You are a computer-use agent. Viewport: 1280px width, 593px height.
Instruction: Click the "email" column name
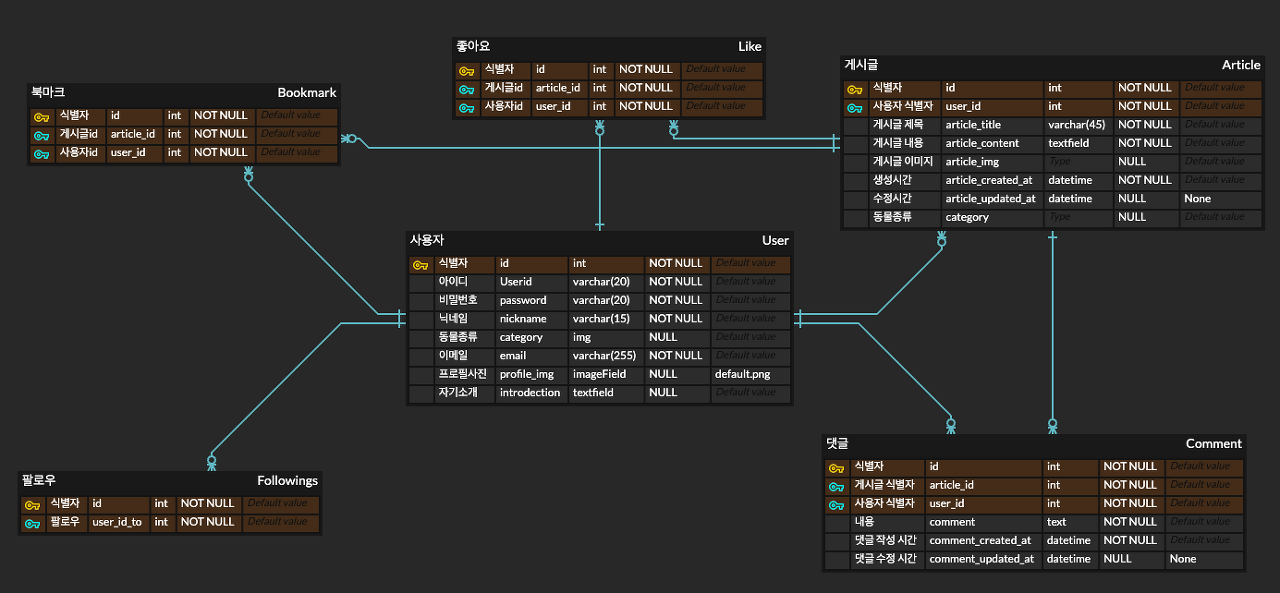point(513,356)
